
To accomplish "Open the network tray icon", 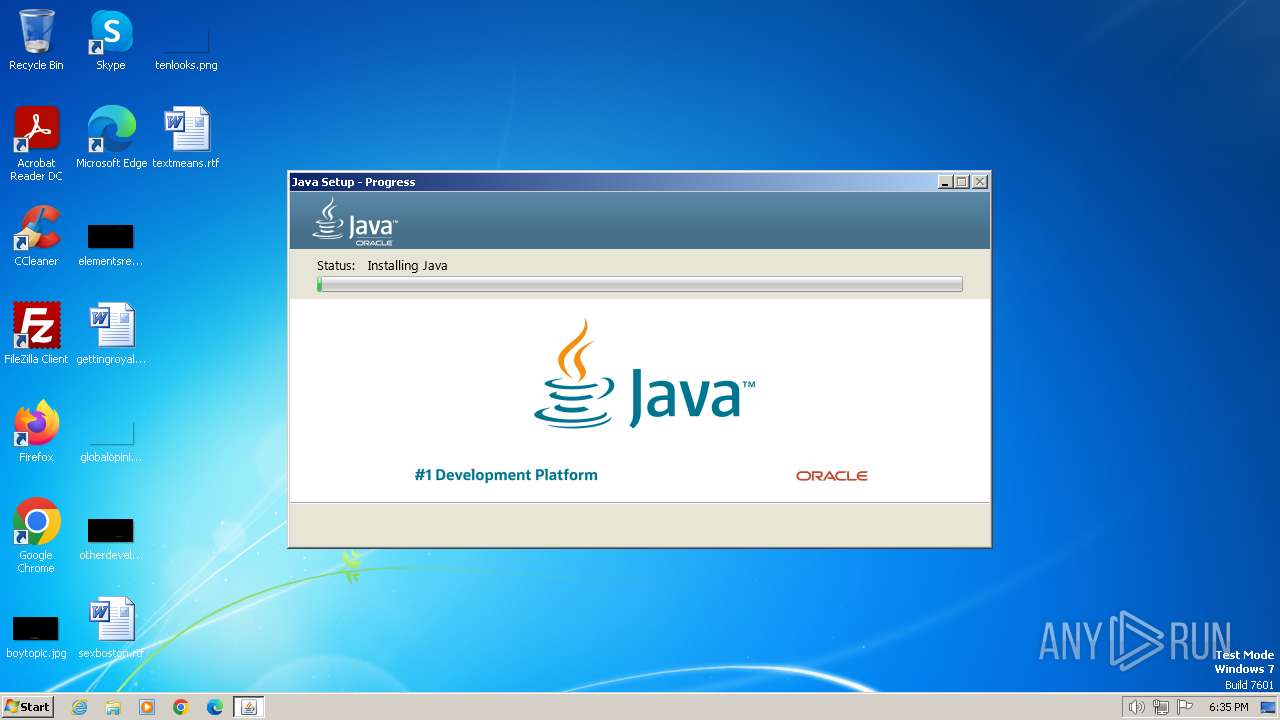I will 1161,707.
